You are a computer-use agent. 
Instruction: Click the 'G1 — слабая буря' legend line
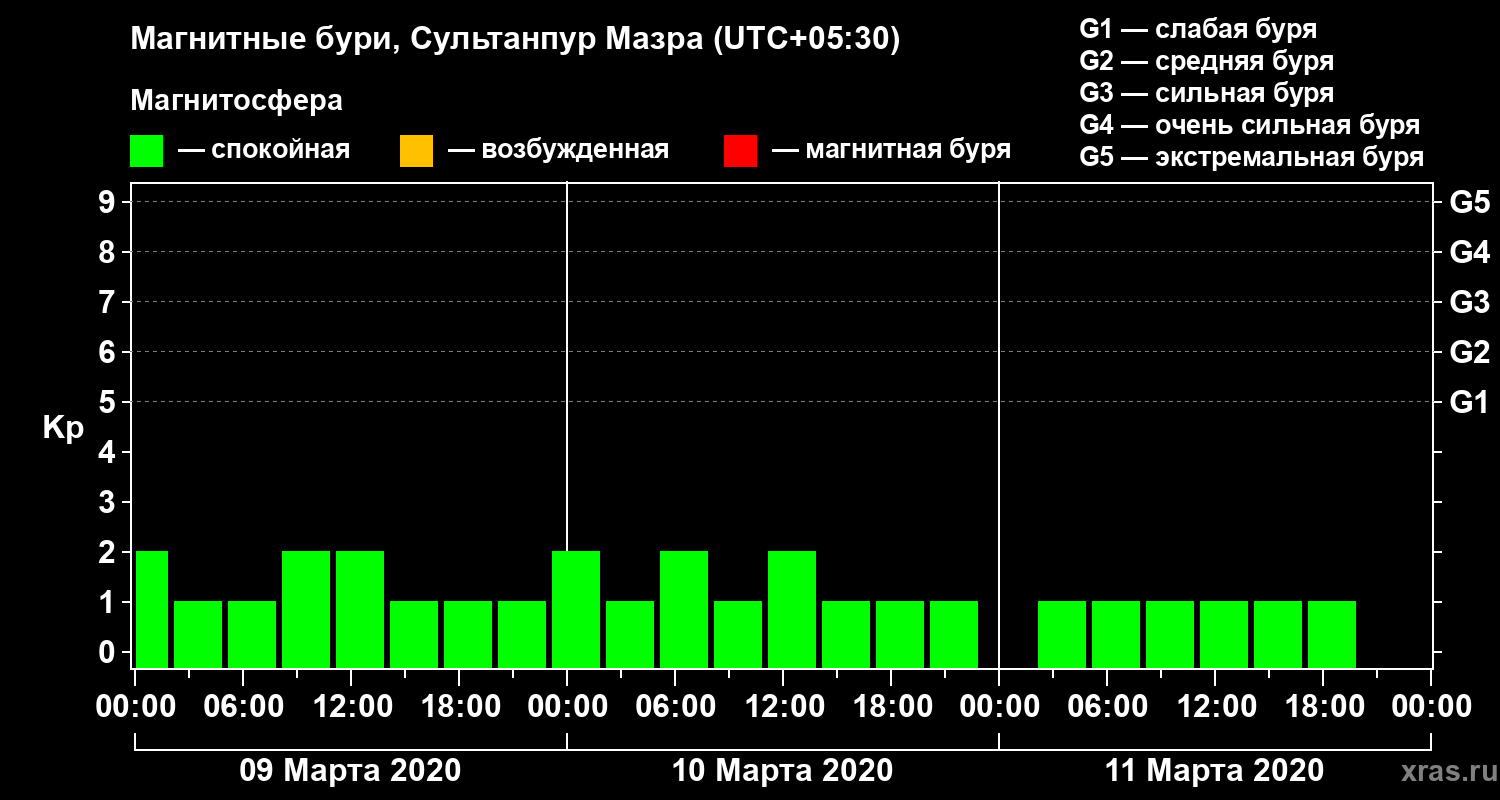point(1198,29)
